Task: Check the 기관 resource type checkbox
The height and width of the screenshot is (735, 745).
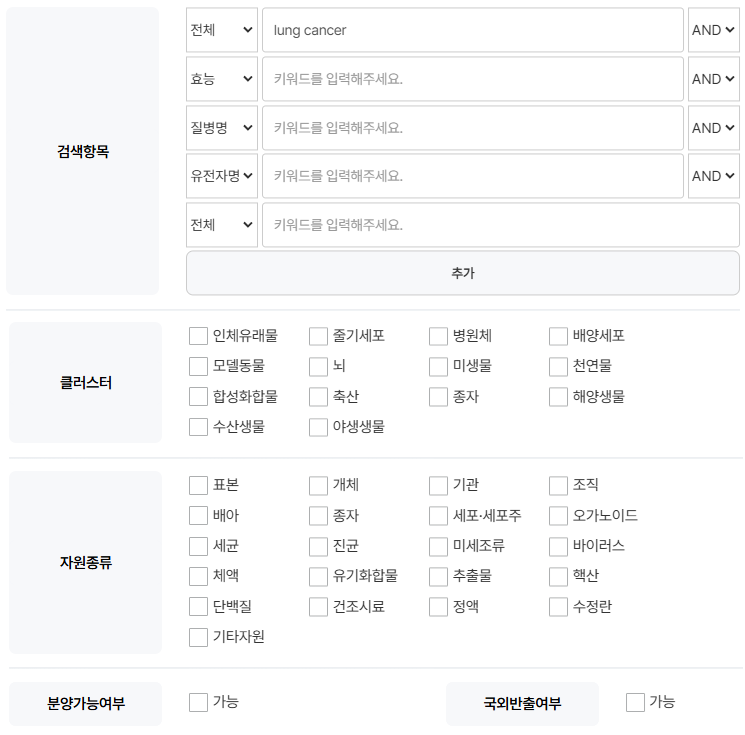Action: [438, 485]
